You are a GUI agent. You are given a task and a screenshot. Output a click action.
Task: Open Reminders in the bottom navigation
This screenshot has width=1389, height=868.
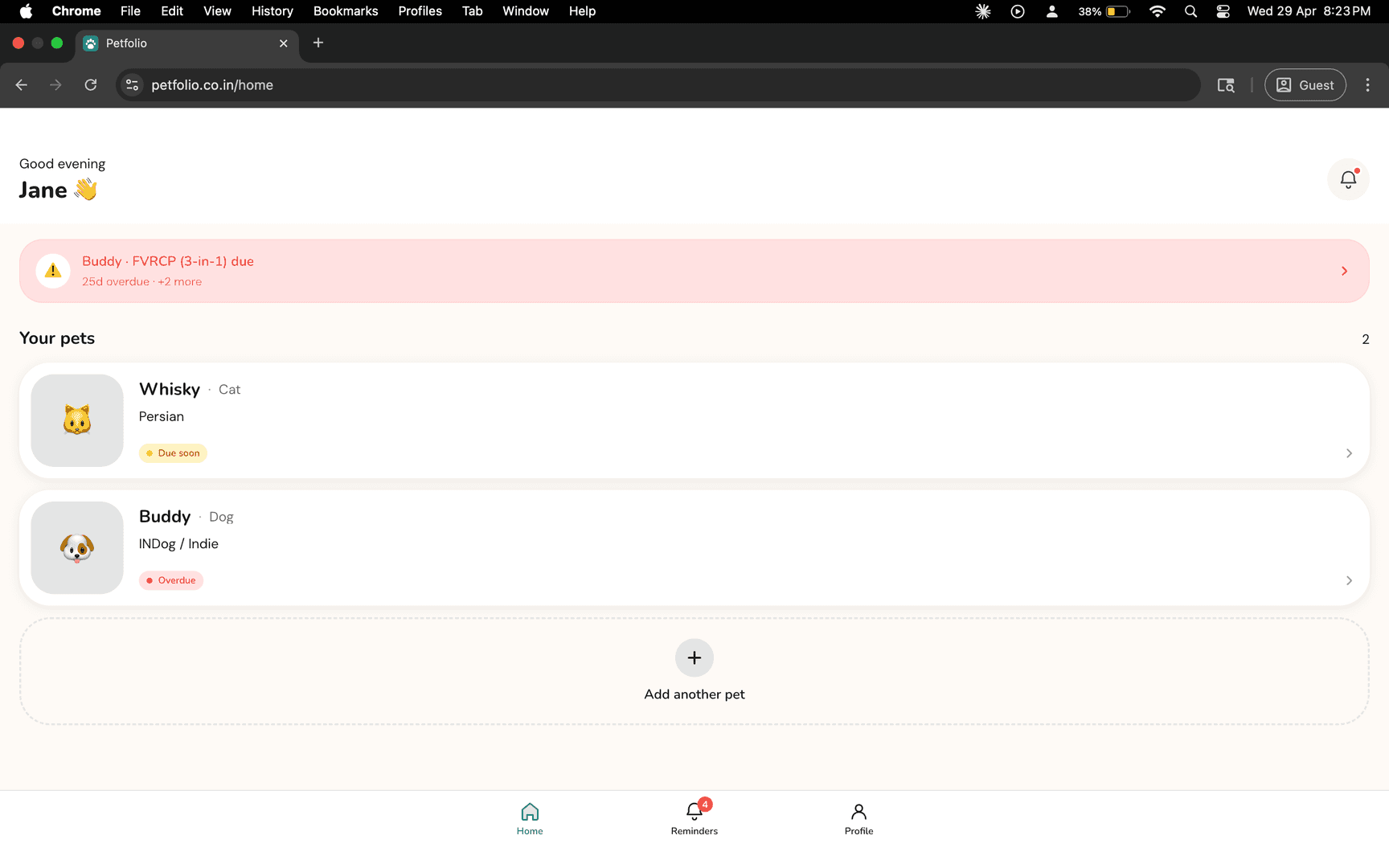[694, 819]
